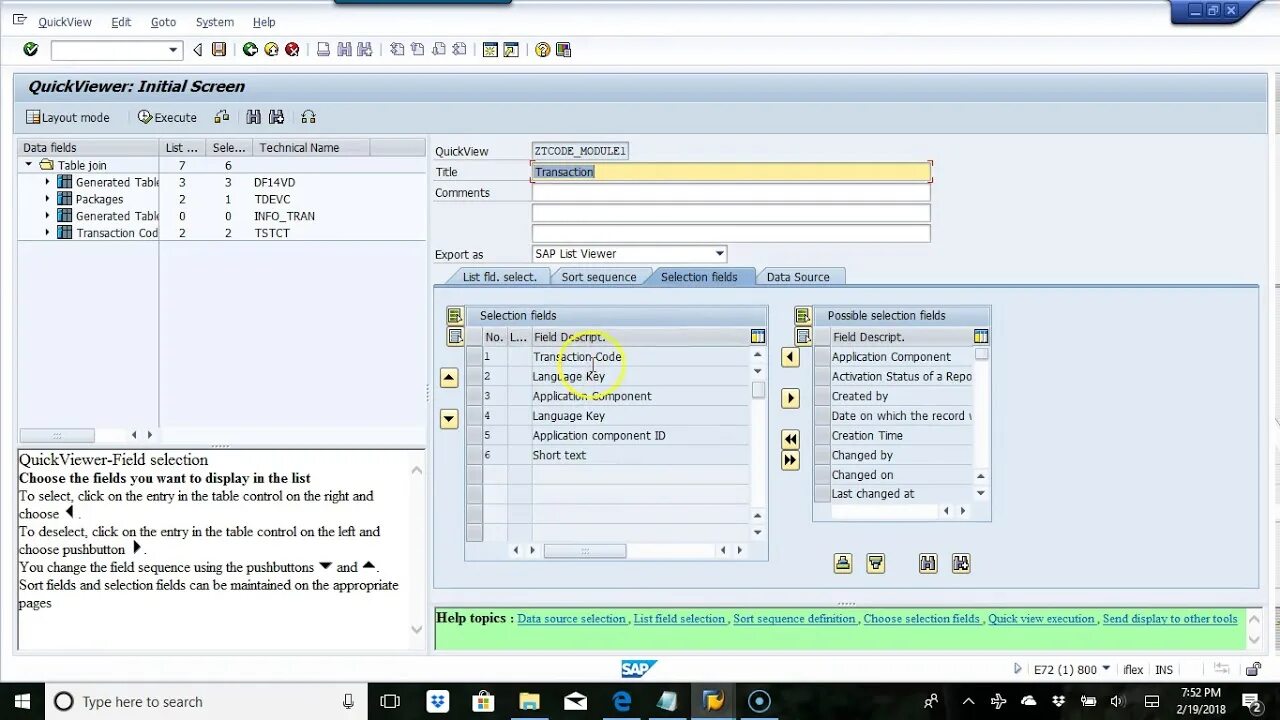The height and width of the screenshot is (720, 1280).
Task: Click the First page icon in standard toolbar
Action: (397, 49)
